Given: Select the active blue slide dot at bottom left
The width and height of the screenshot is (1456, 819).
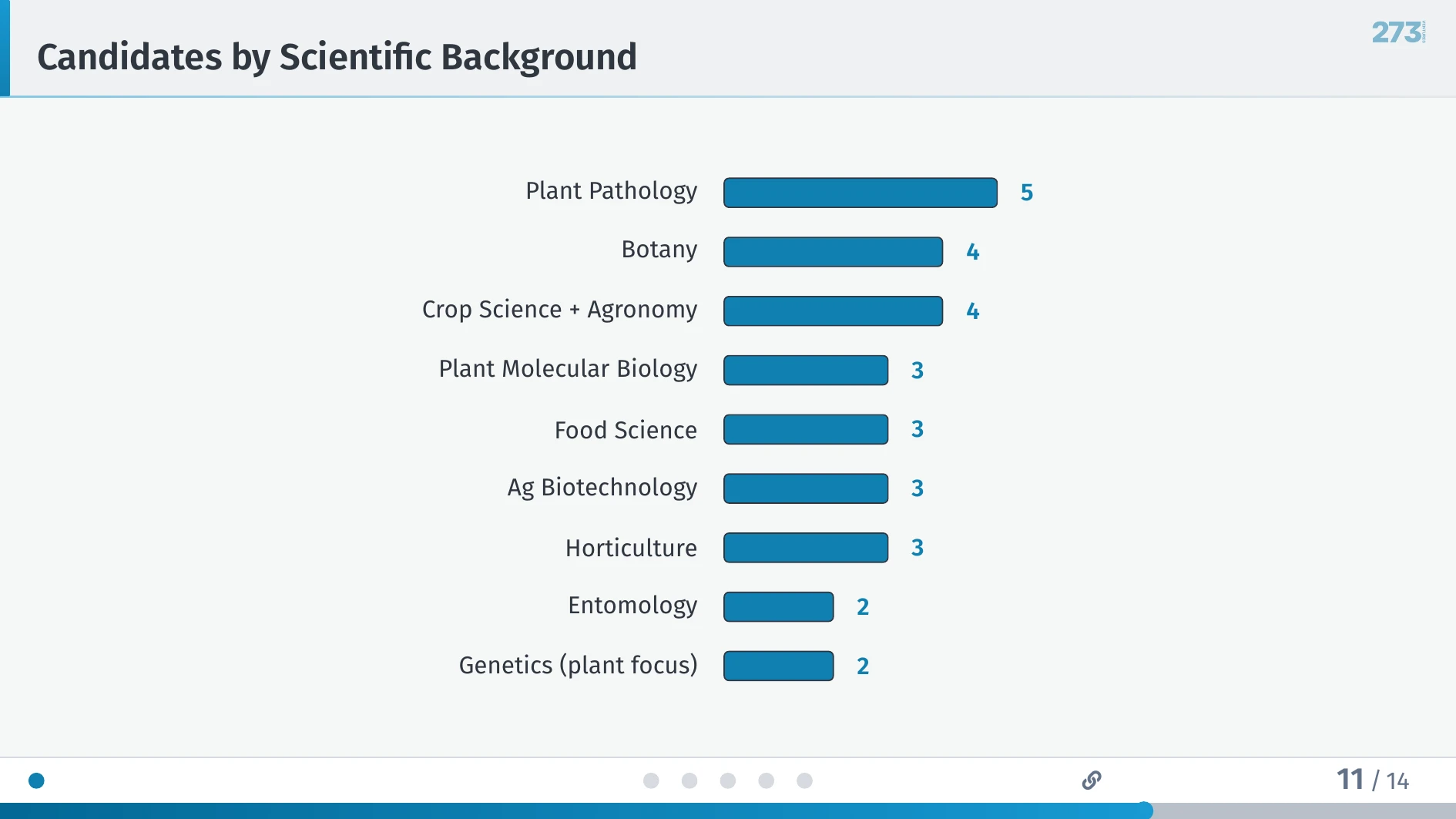Looking at the screenshot, I should [36, 780].
